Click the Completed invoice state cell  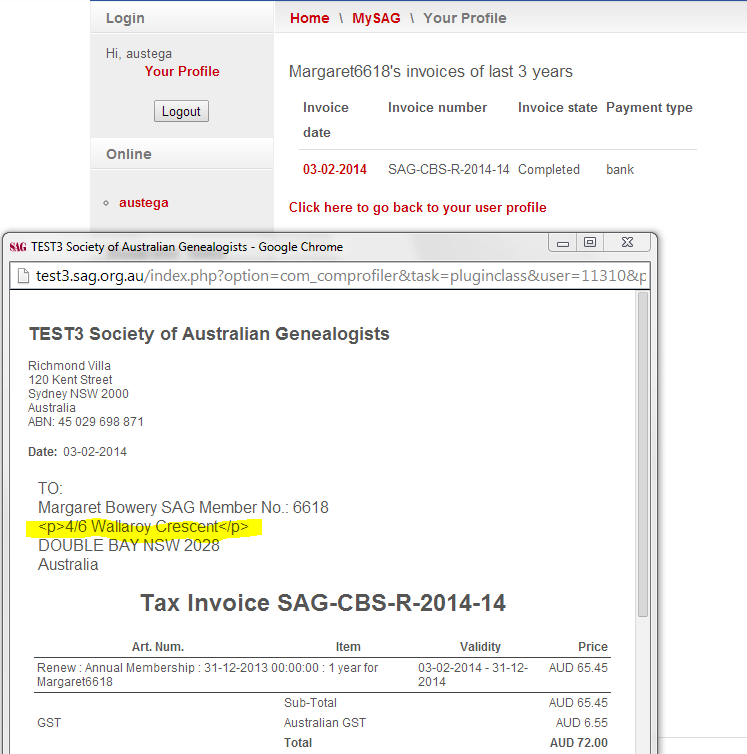pos(549,169)
